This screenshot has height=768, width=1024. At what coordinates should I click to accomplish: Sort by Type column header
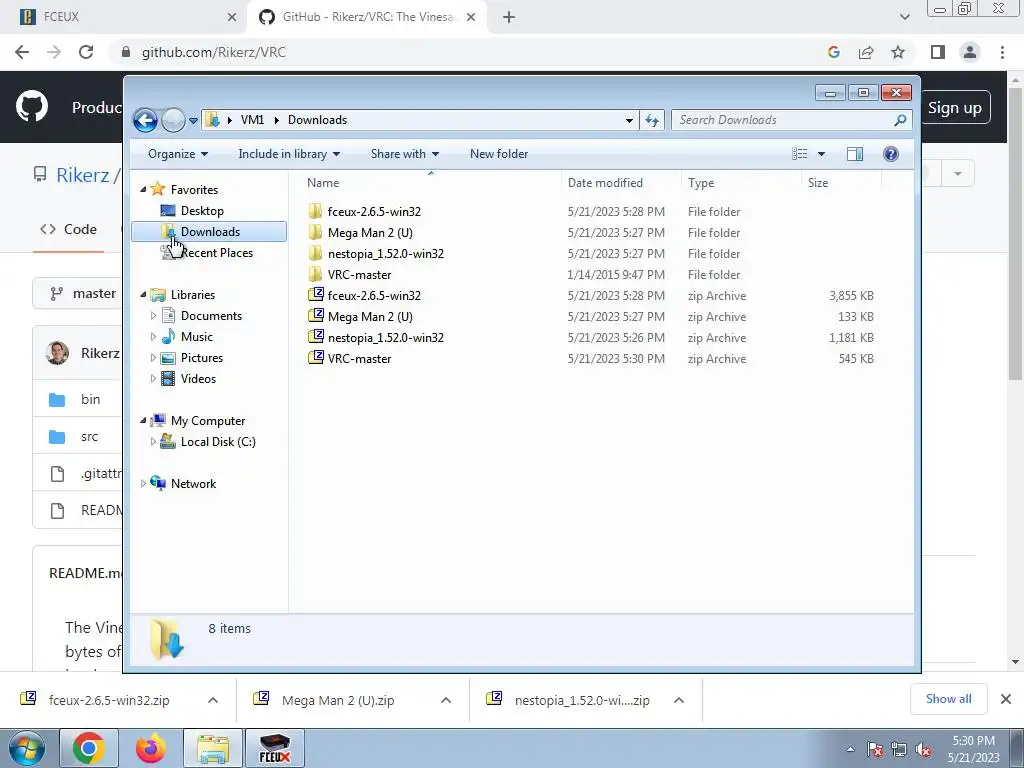coord(741,183)
